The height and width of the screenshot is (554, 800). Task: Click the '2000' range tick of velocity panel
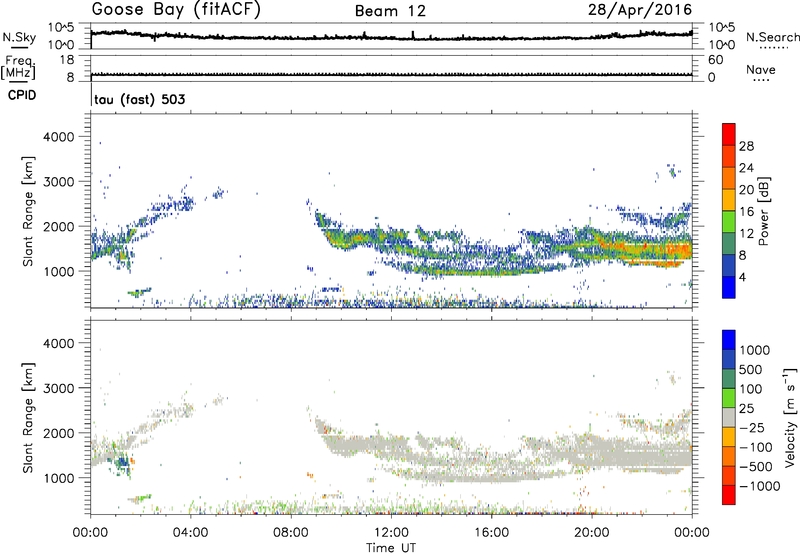pyautogui.click(x=59, y=433)
